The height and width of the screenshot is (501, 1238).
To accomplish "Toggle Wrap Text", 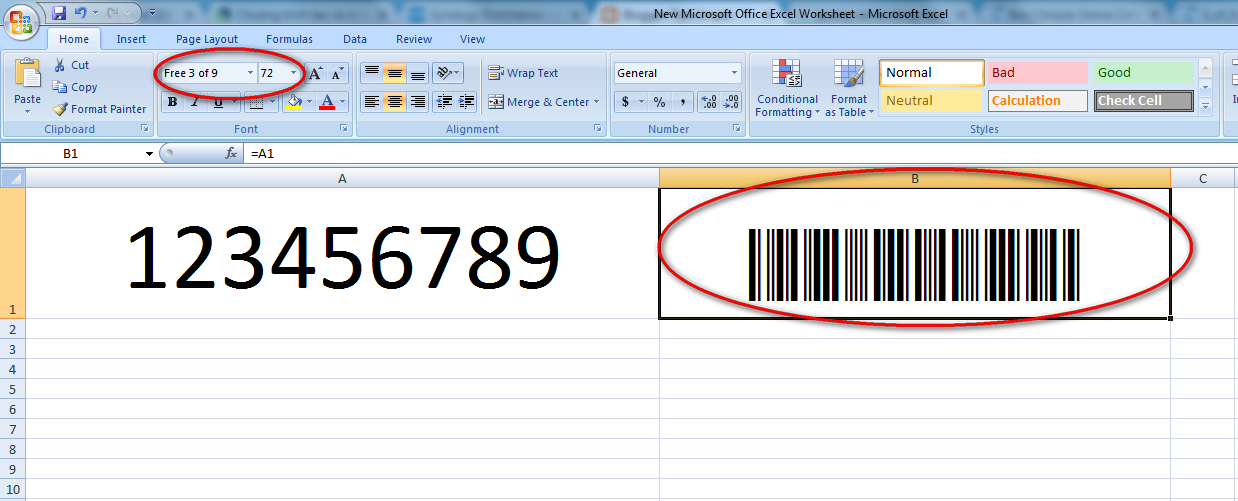I will click(523, 73).
